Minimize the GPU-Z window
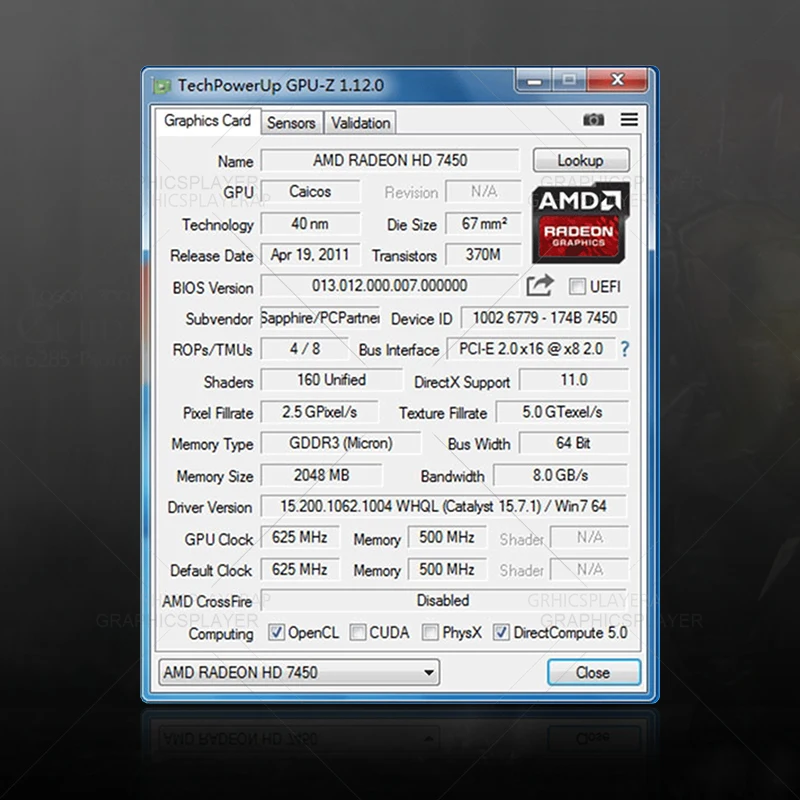The height and width of the screenshot is (800, 800). coord(534,81)
